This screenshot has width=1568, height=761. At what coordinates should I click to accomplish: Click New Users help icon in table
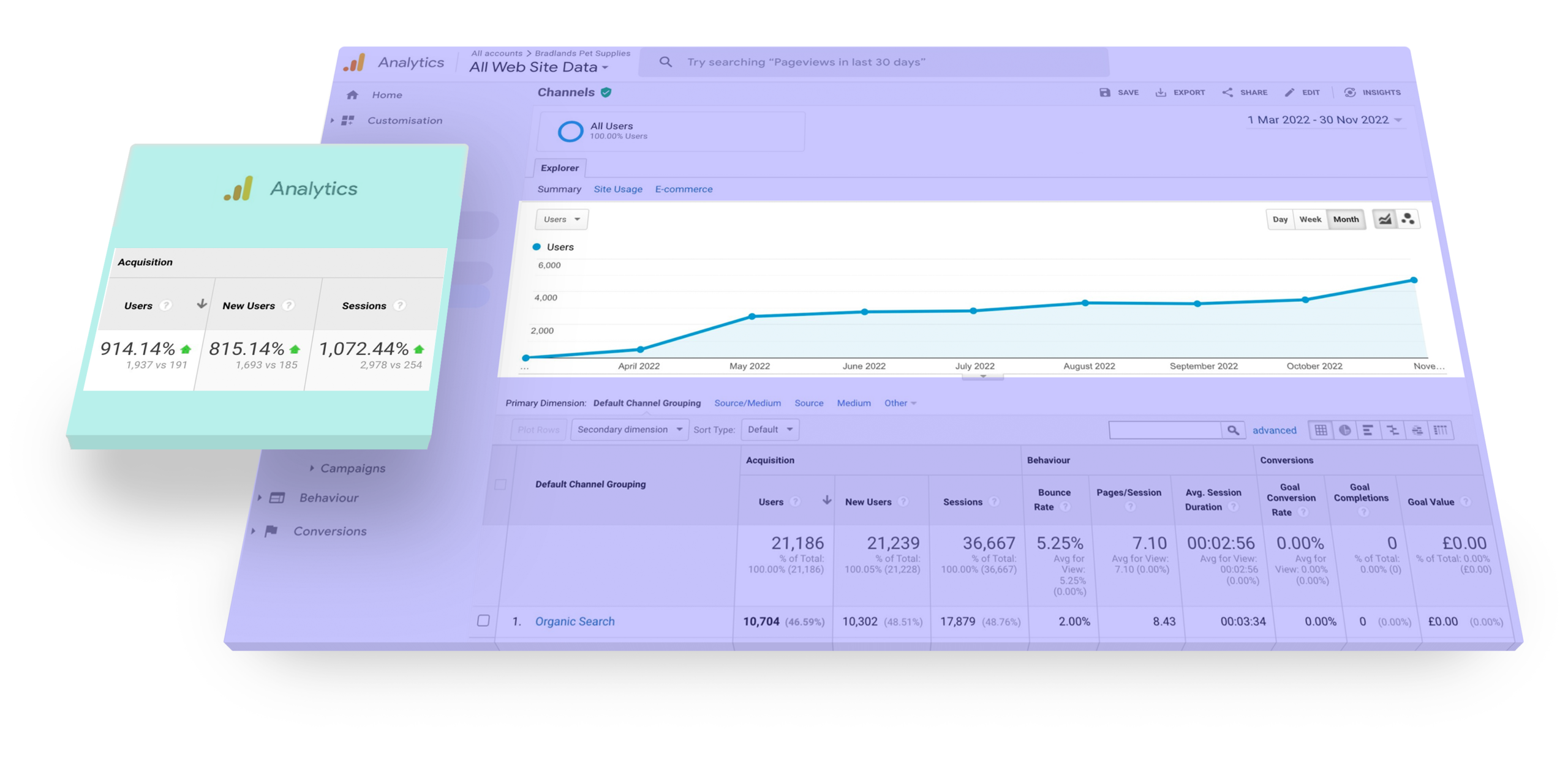(x=902, y=502)
